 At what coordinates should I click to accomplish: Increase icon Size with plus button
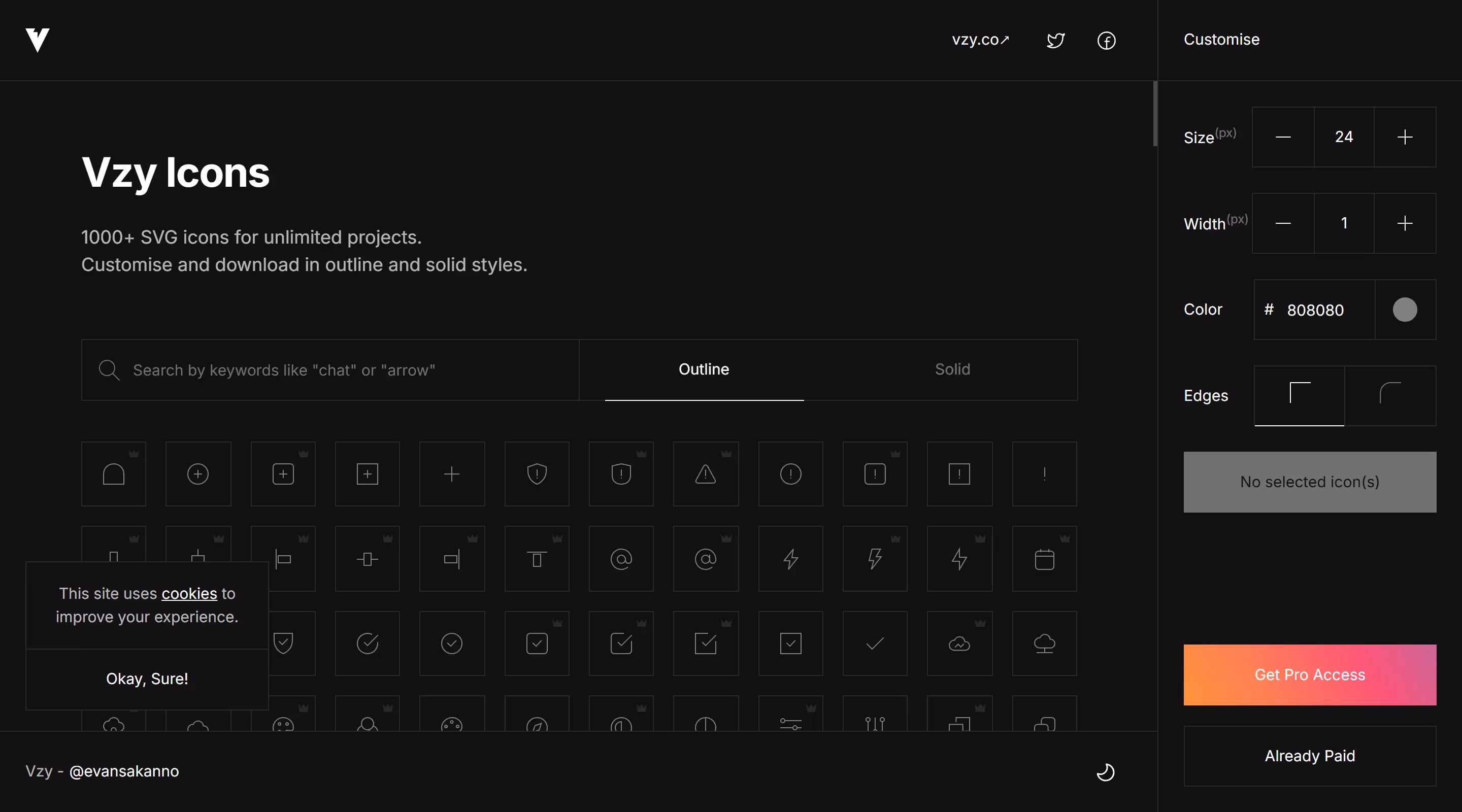1405,137
